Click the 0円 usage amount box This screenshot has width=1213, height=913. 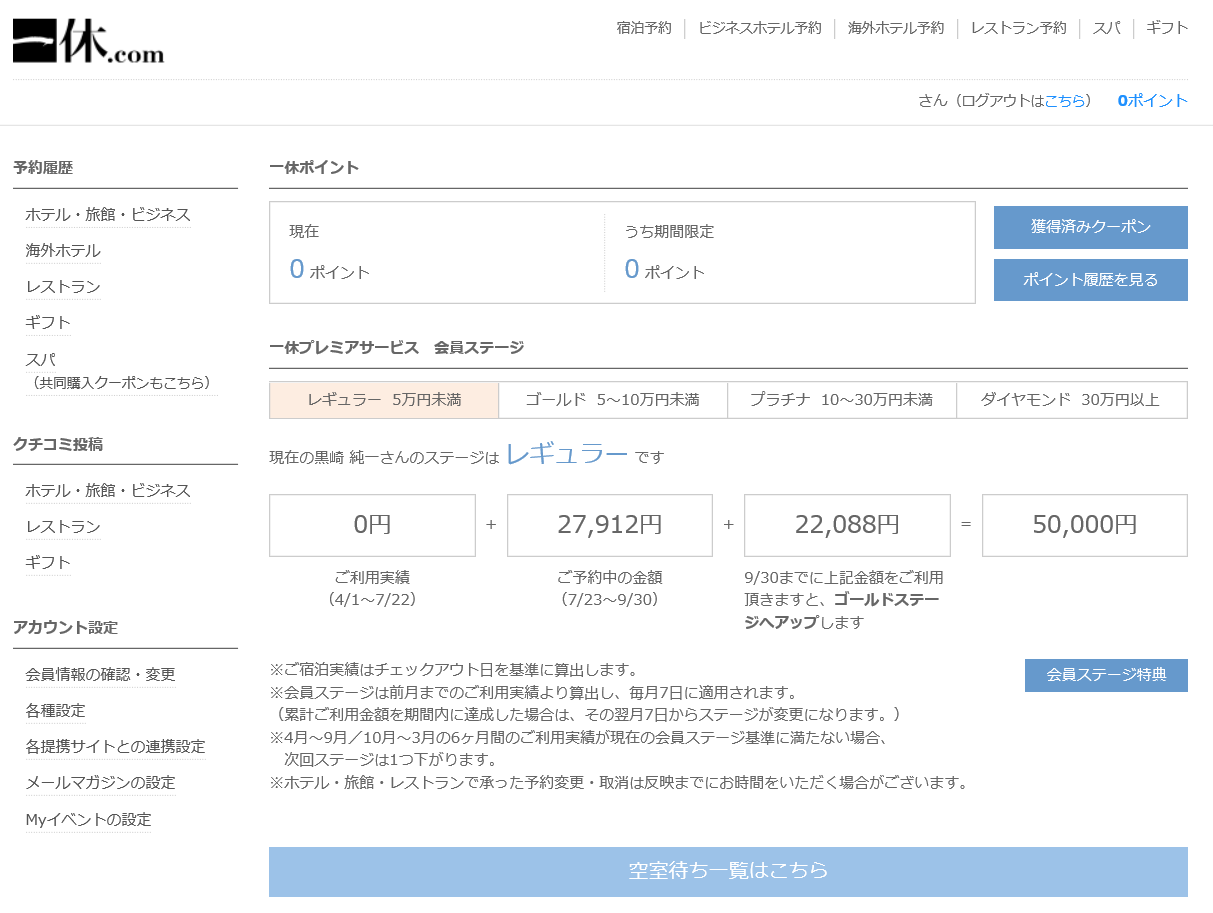[372, 525]
